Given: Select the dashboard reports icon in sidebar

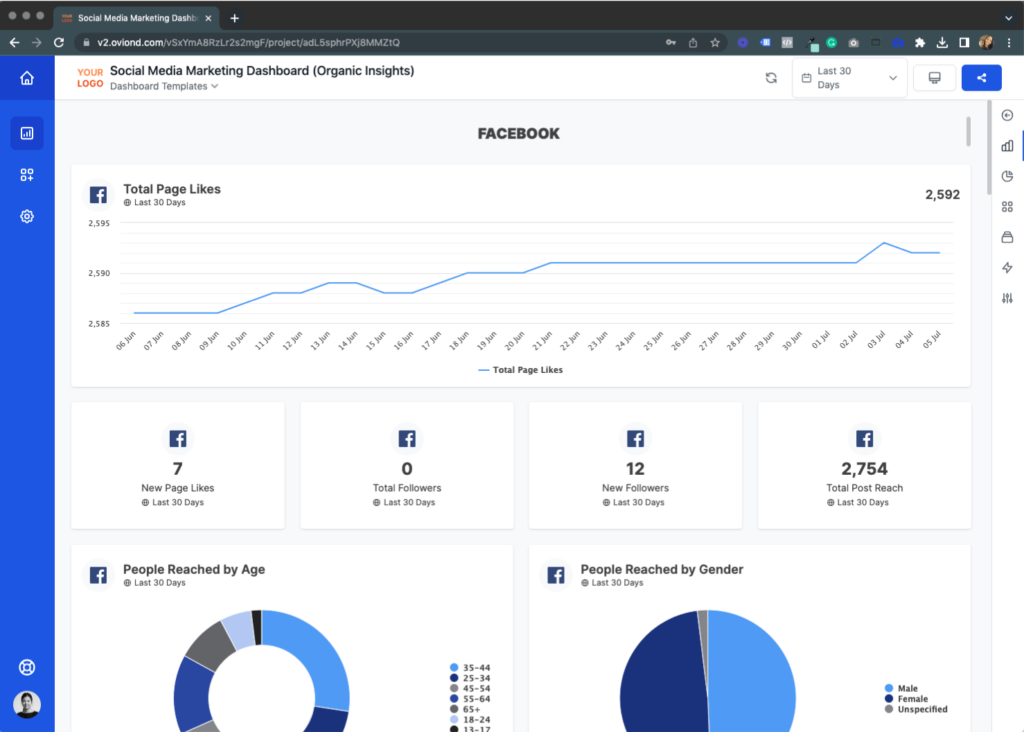Looking at the screenshot, I should tap(27, 133).
